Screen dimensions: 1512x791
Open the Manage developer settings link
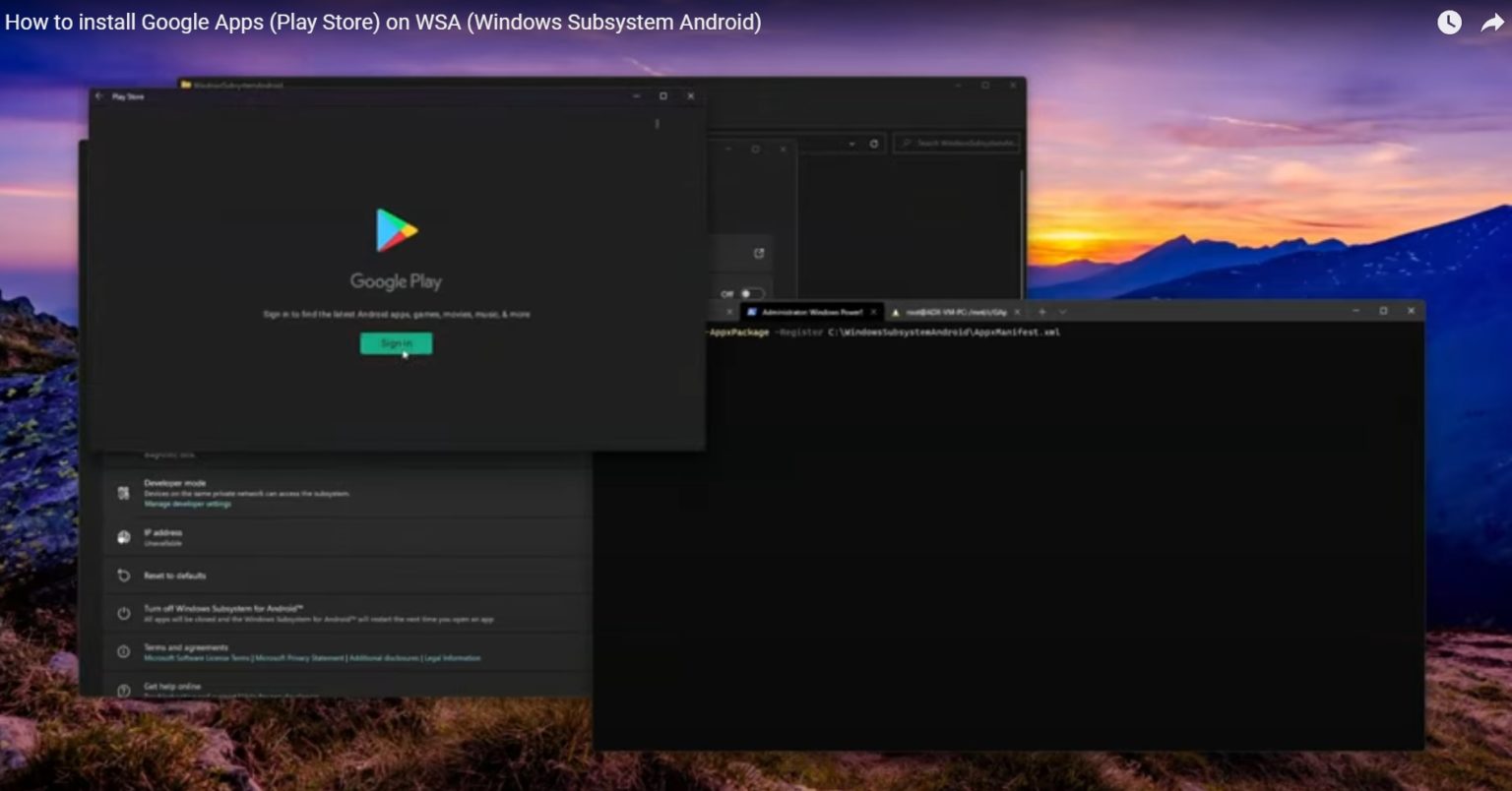(187, 503)
